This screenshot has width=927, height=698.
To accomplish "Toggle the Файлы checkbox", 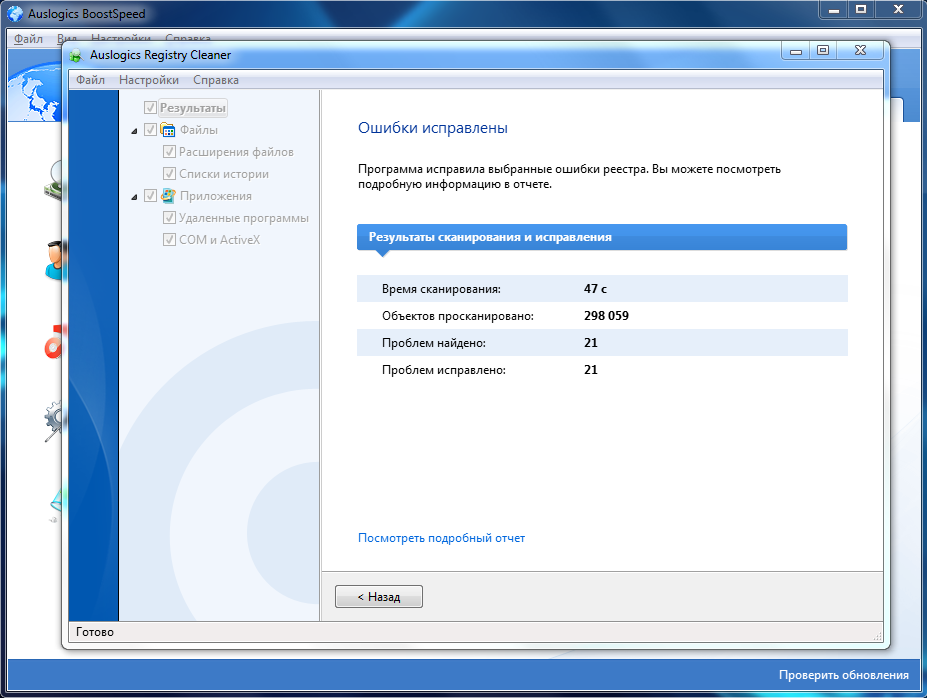I will tap(150, 129).
